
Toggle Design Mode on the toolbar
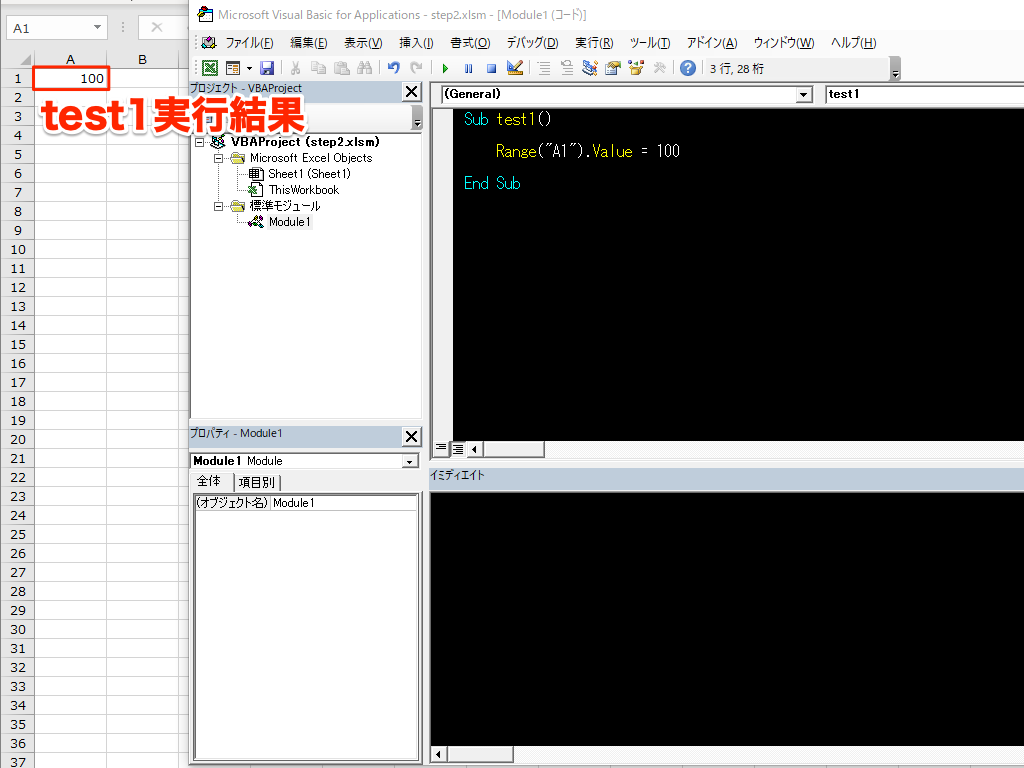click(x=515, y=68)
